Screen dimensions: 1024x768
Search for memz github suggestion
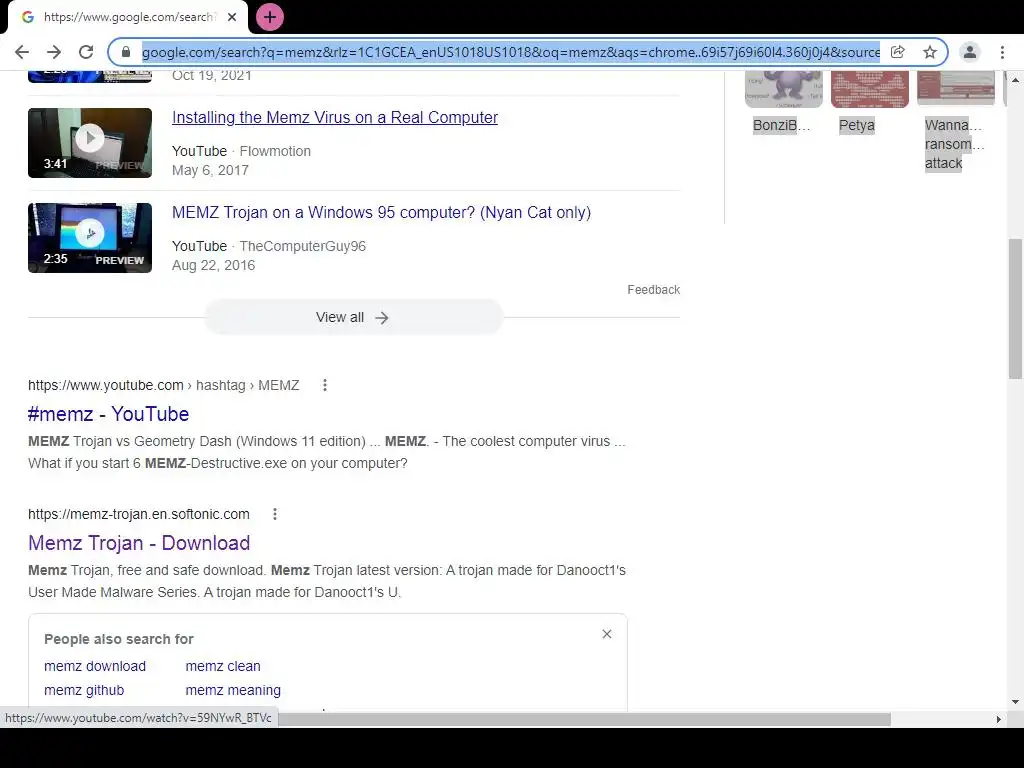pyautogui.click(x=84, y=690)
